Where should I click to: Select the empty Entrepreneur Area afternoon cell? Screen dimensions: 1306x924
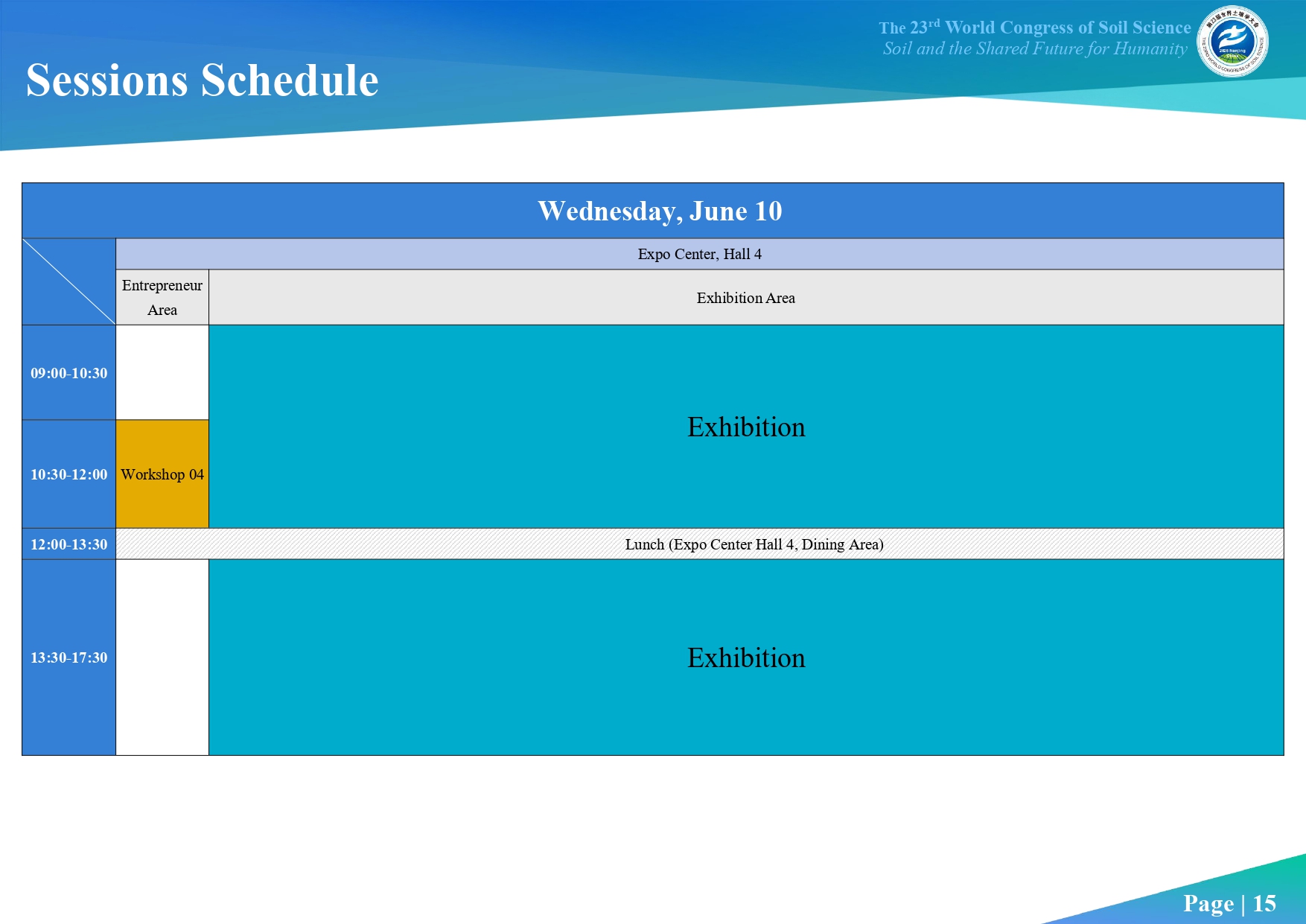pyautogui.click(x=162, y=657)
